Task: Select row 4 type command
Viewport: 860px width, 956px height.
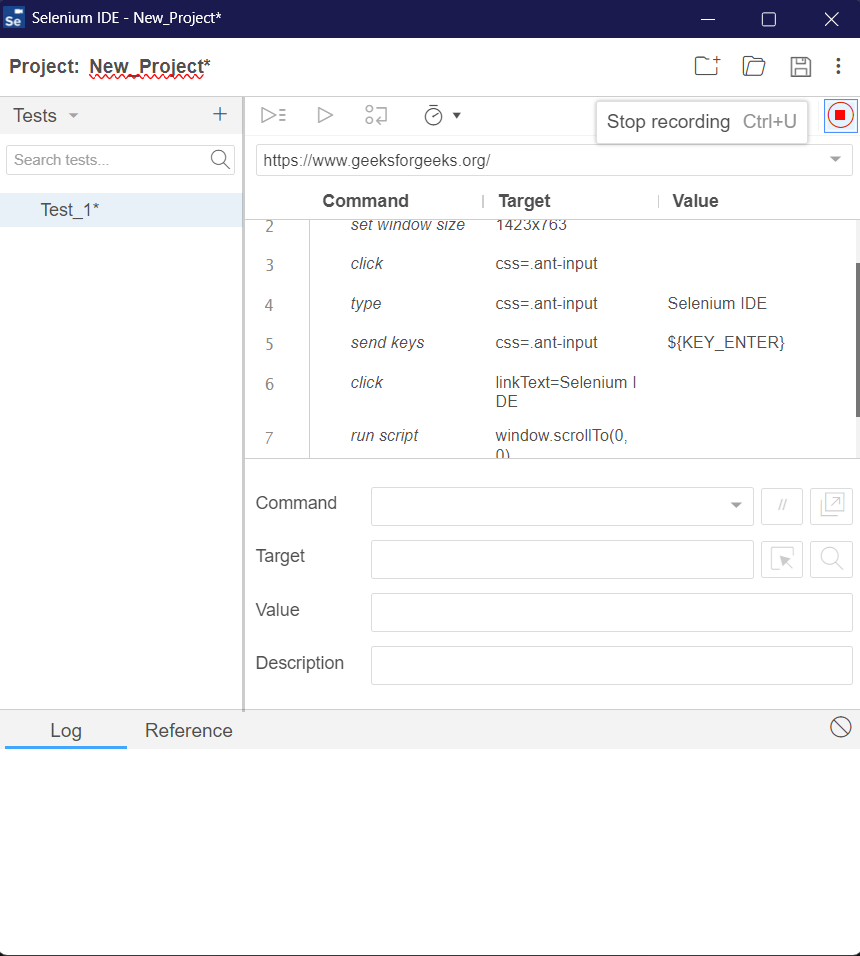Action: click(550, 304)
